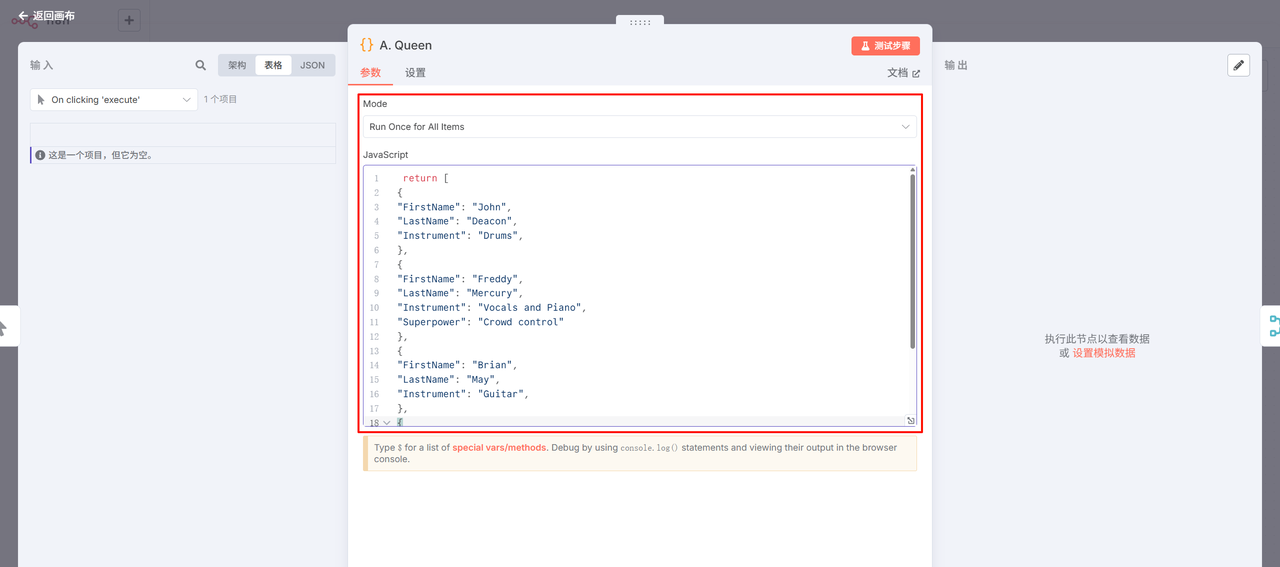Click code line "Instrument": "Vocals and Piano"
This screenshot has height=567, width=1280.
coord(492,308)
